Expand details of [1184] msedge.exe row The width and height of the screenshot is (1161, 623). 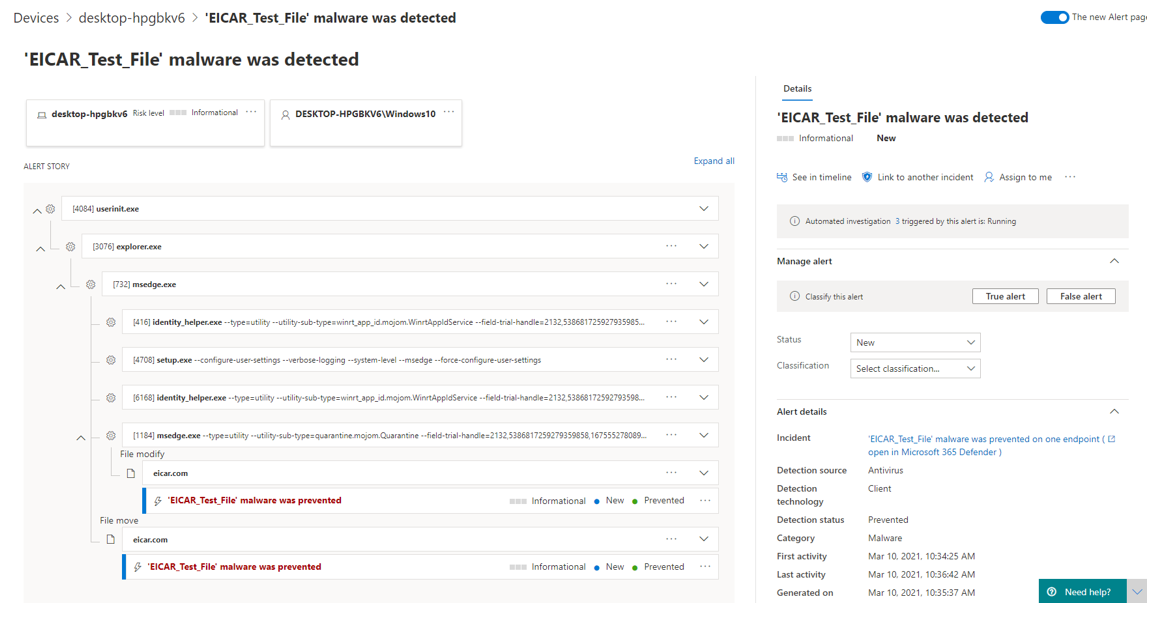pos(703,436)
